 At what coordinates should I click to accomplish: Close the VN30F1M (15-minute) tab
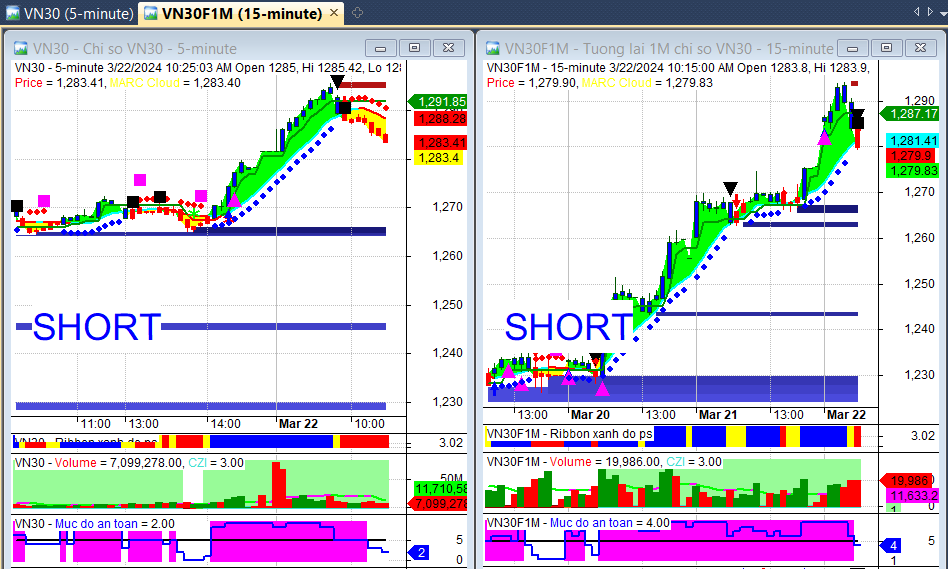click(x=334, y=13)
